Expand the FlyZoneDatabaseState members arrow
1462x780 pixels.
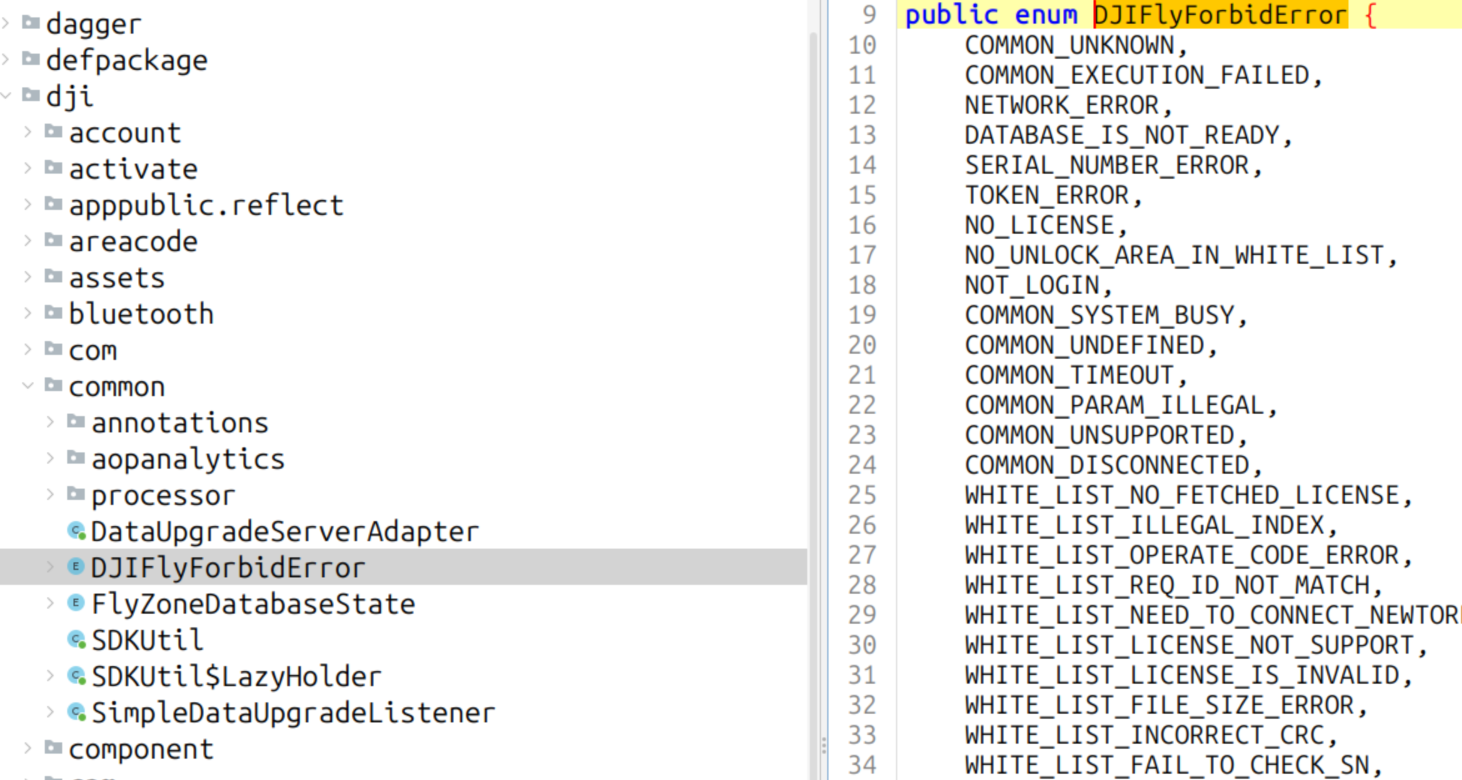click(51, 603)
